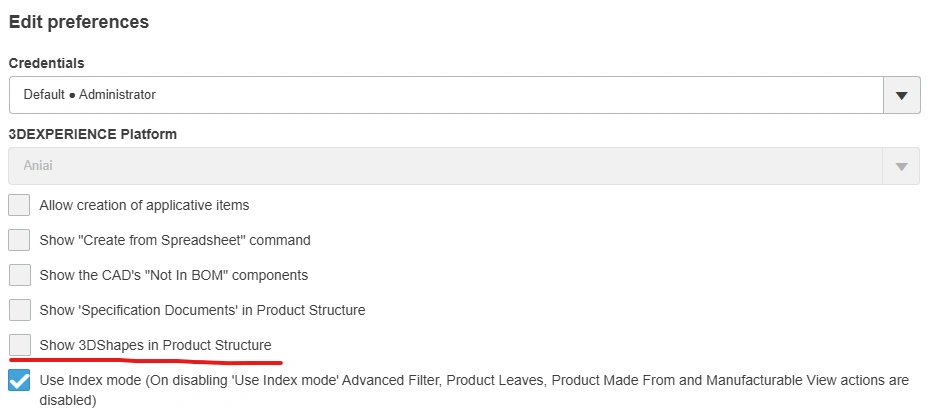This screenshot has height=411, width=931.
Task: Uncheck the blue 'Use Index mode' checkbox
Action: 19,381
